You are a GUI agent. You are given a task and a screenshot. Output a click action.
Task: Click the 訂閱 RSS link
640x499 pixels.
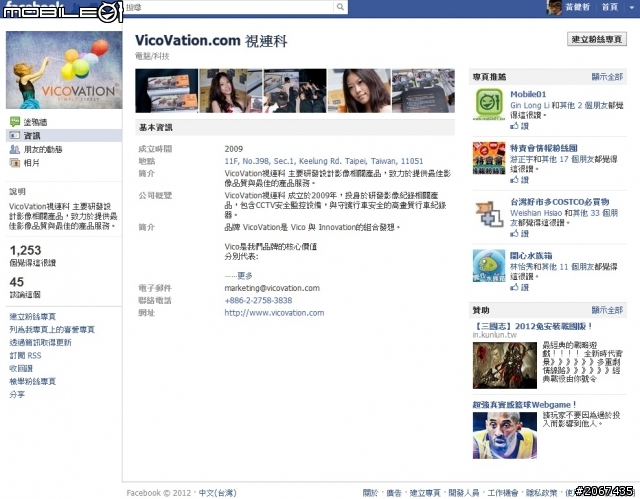[25, 355]
